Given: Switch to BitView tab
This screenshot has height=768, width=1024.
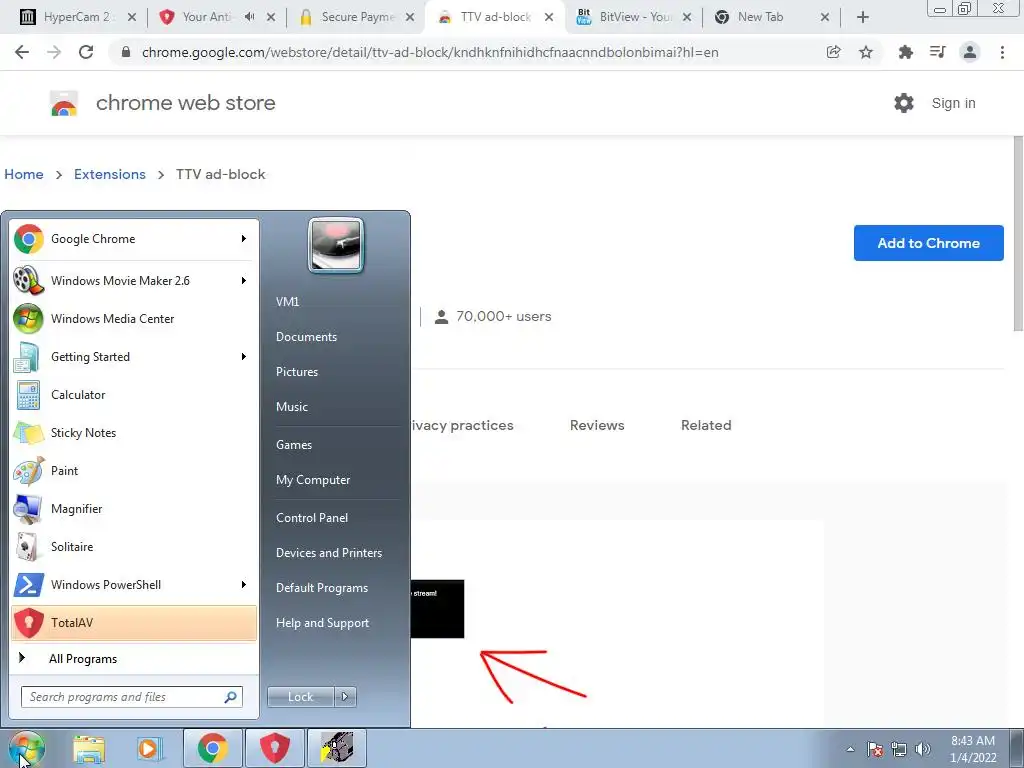Looking at the screenshot, I should pos(635,17).
